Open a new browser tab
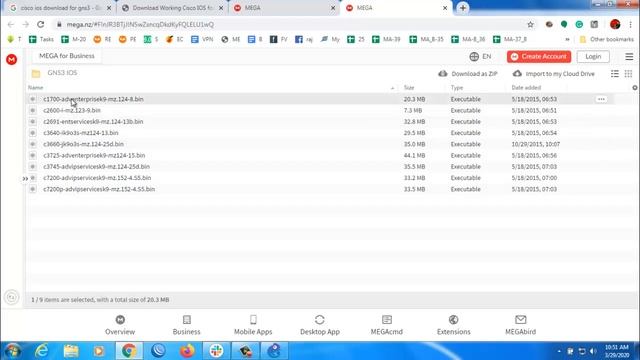640x360 pixels. pyautogui.click(x=462, y=8)
